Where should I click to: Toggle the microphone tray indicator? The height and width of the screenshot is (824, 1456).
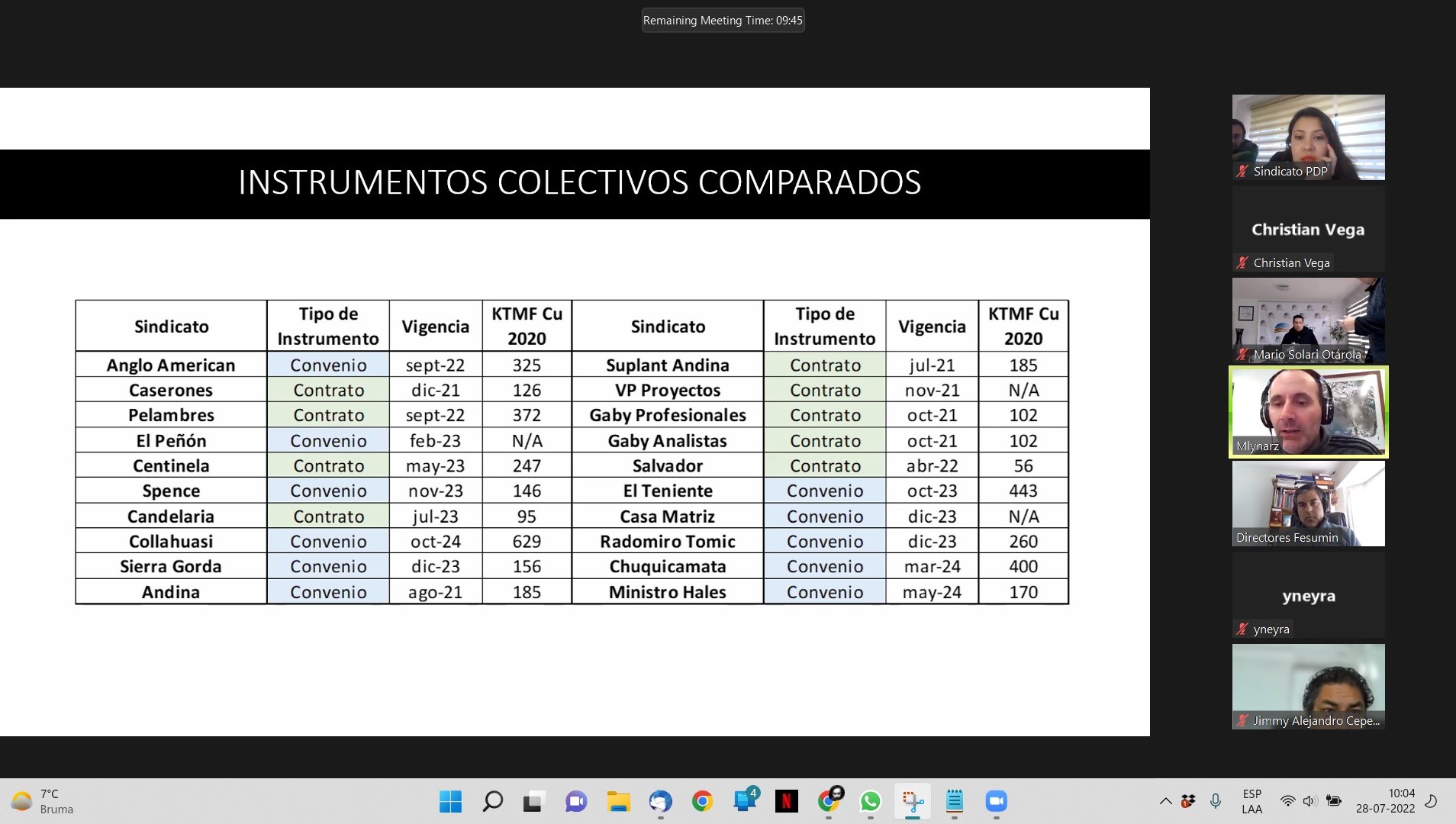pos(1215,801)
